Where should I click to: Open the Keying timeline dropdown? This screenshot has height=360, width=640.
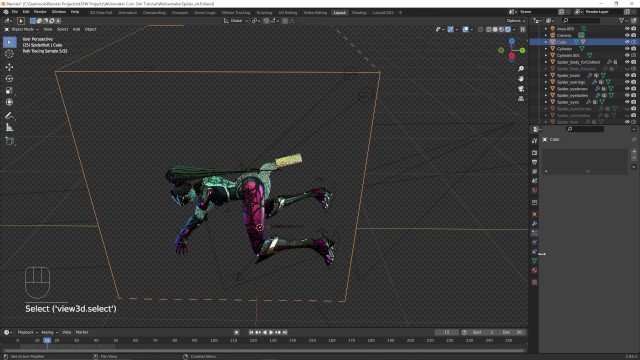pyautogui.click(x=49, y=332)
